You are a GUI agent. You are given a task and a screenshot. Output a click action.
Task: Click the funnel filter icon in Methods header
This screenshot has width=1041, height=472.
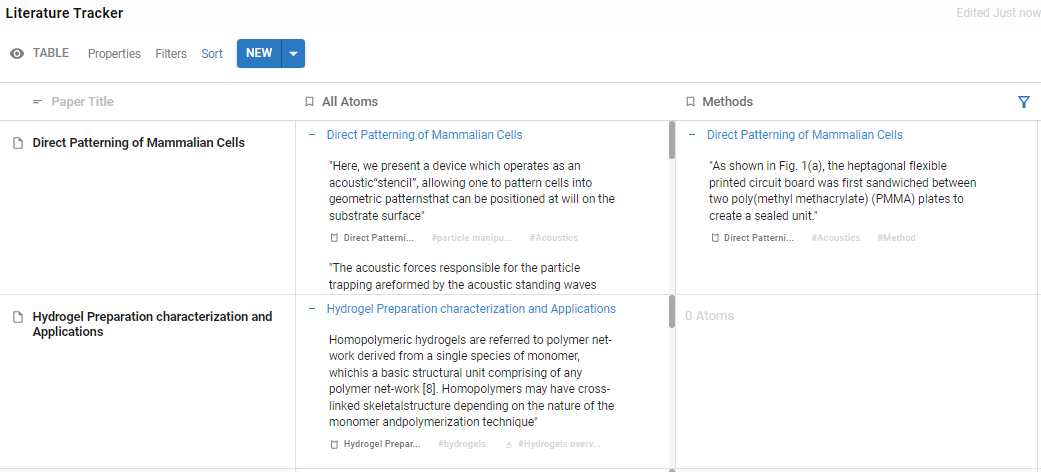1023,102
